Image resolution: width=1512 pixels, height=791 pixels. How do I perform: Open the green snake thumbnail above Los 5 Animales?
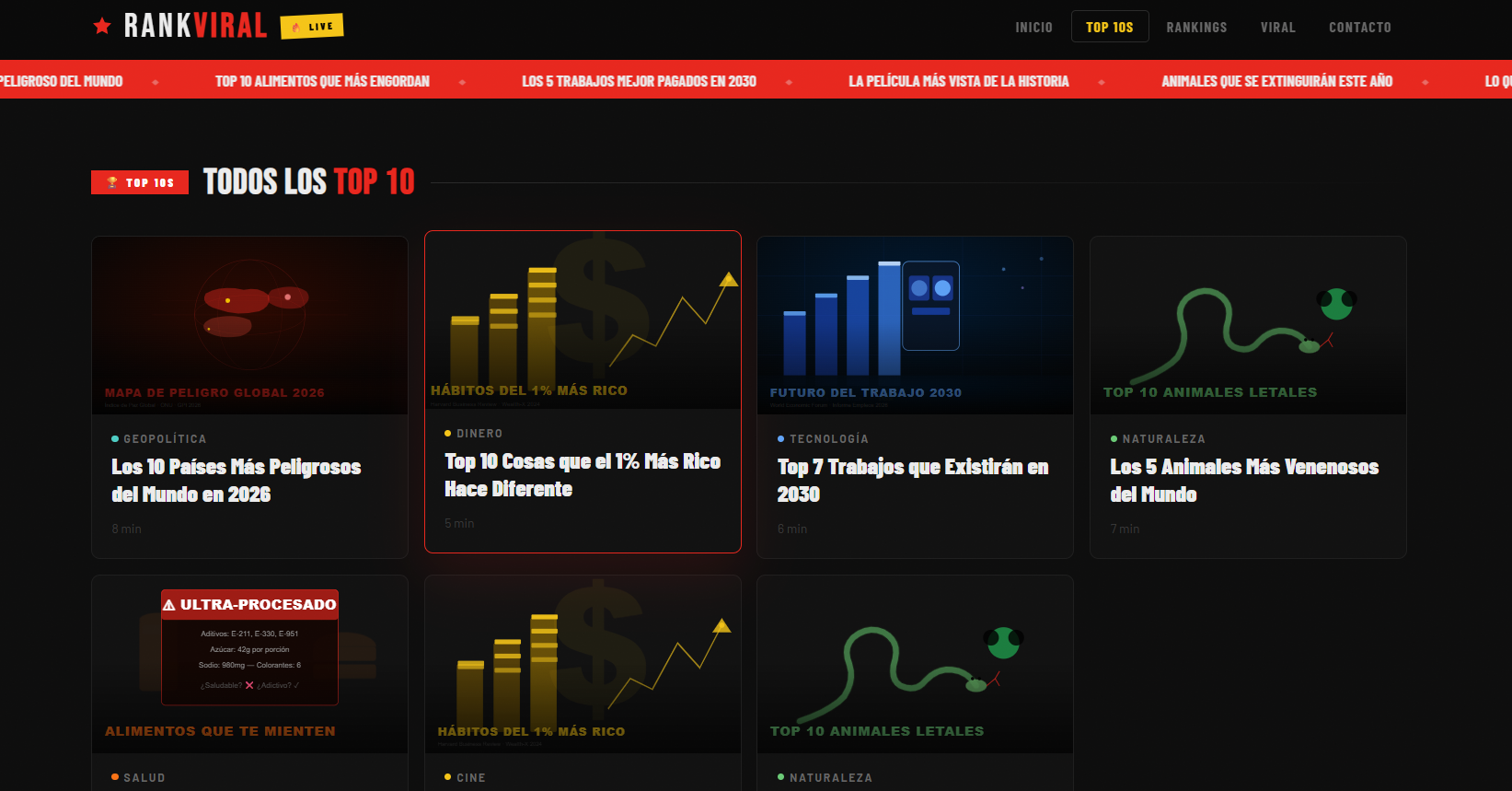click(1248, 325)
